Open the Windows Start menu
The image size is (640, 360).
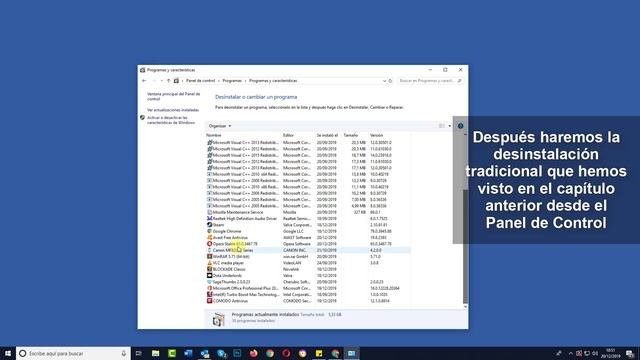pyautogui.click(x=8, y=353)
